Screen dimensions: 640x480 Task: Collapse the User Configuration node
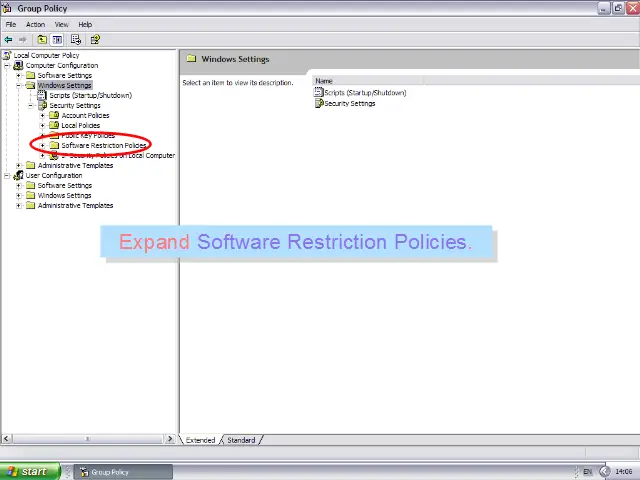7,176
